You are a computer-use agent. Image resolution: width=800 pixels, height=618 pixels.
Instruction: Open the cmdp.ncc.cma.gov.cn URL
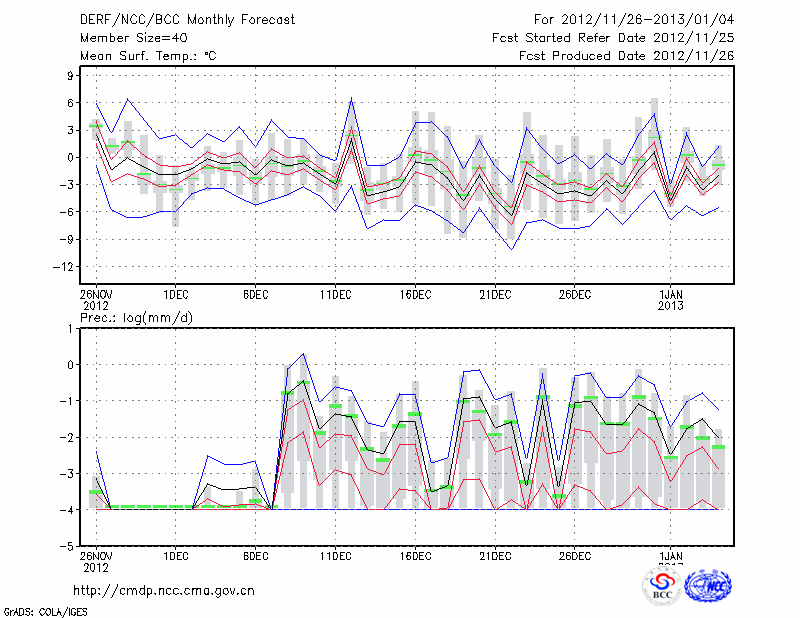[x=164, y=590]
